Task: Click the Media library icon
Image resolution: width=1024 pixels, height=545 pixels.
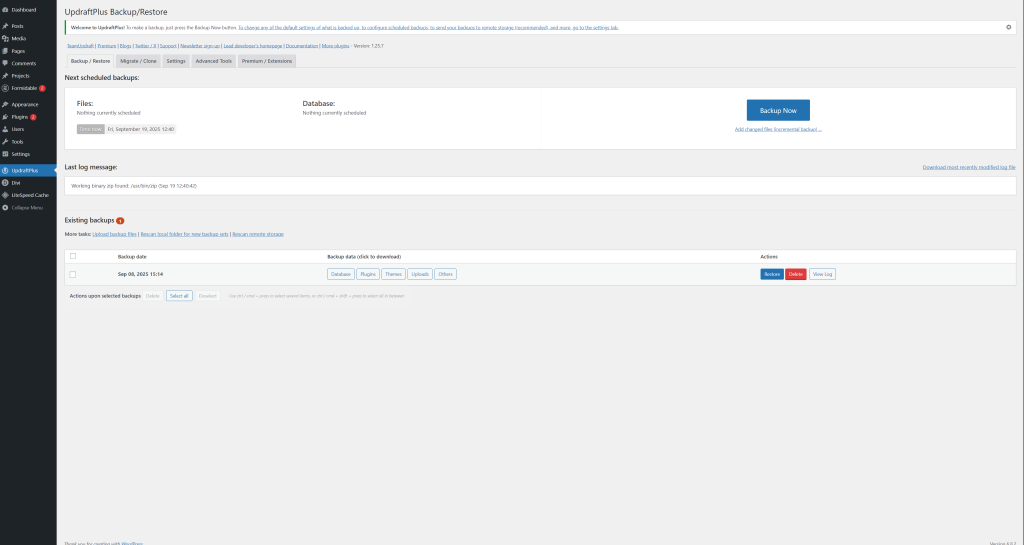Action: coord(5,37)
